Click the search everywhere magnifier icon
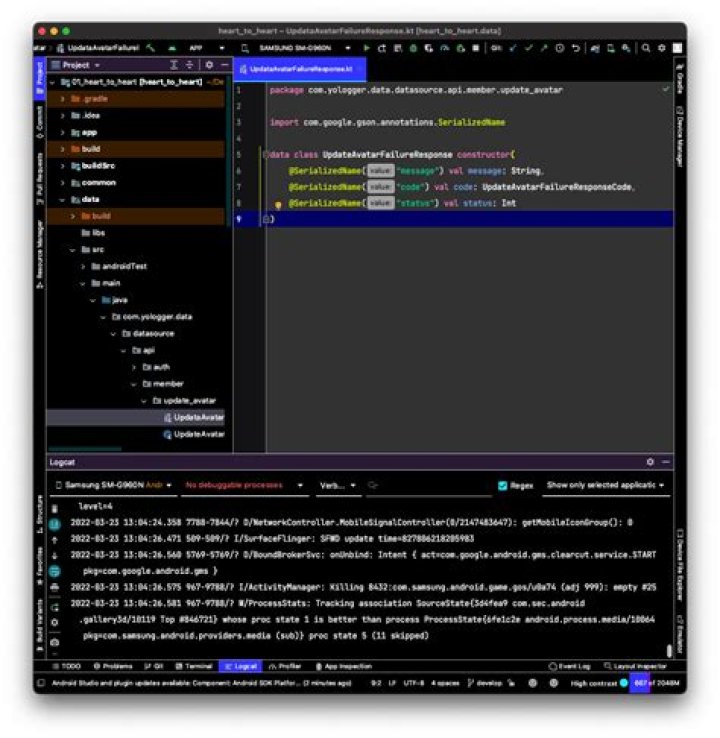Screen dimensions: 720x738 [647, 47]
